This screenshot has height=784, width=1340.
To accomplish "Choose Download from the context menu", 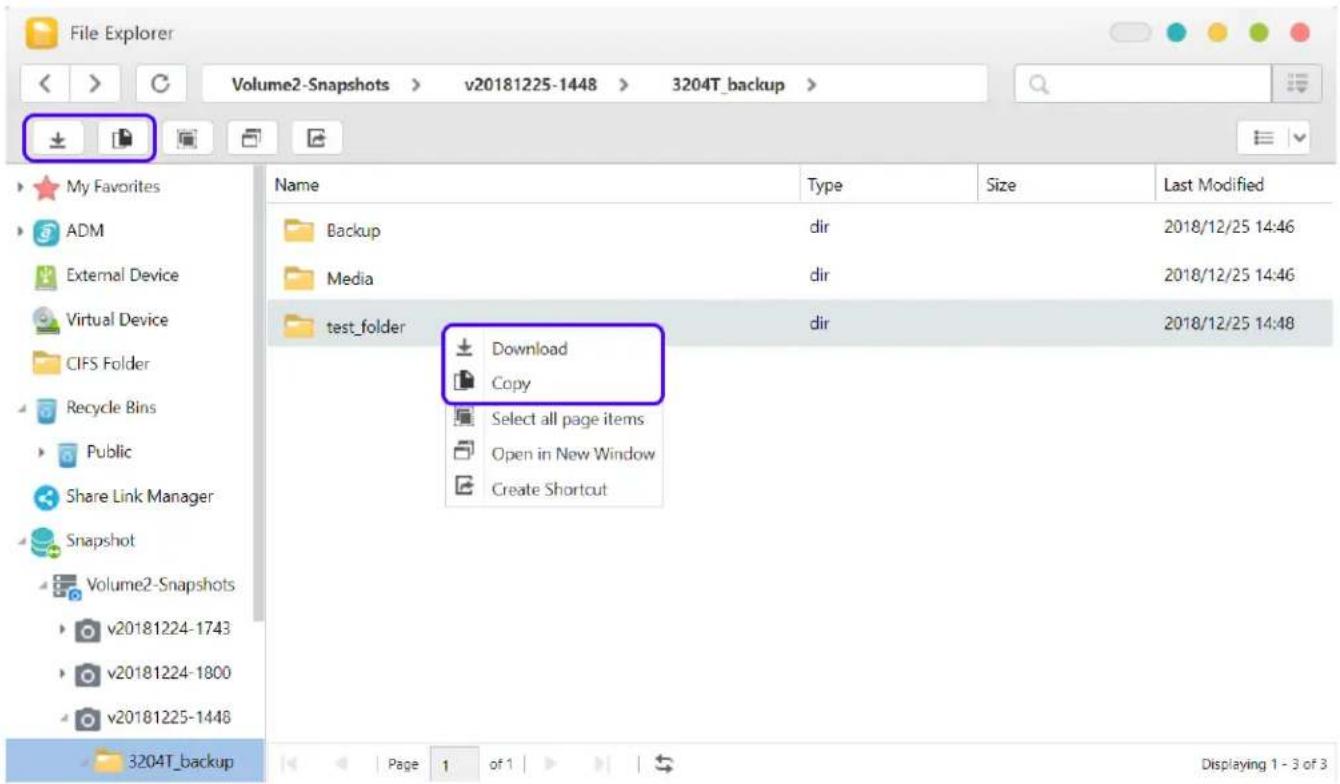I will click(x=554, y=349).
